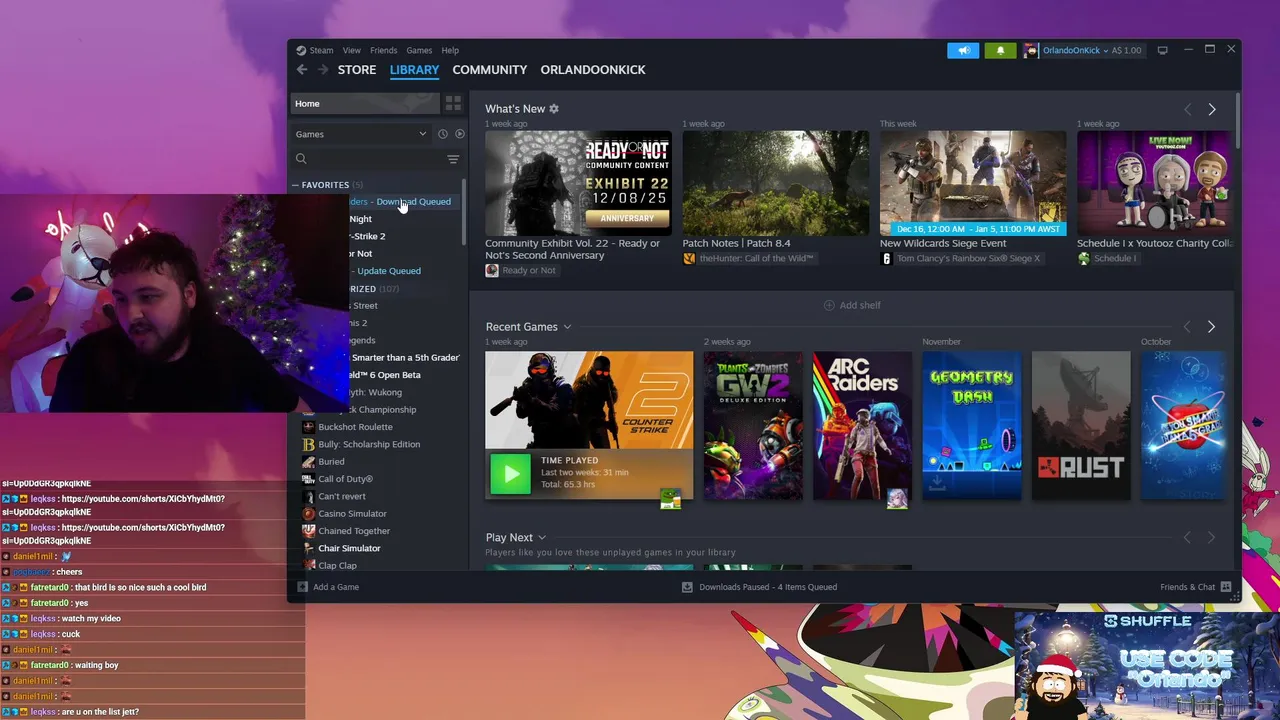Open the Games menu
Viewport: 1280px width, 720px height.
tap(419, 50)
